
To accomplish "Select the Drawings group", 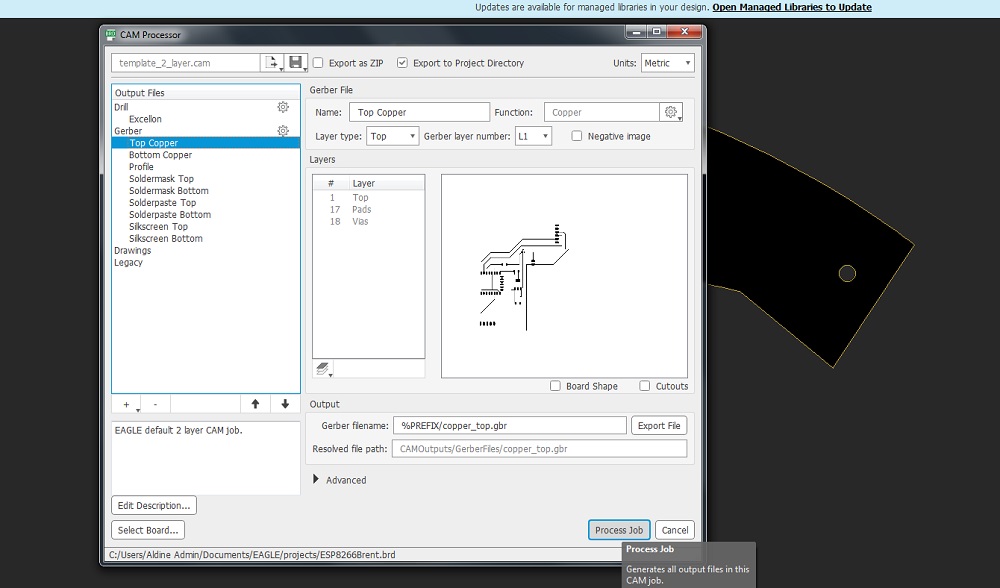I will pyautogui.click(x=133, y=251).
